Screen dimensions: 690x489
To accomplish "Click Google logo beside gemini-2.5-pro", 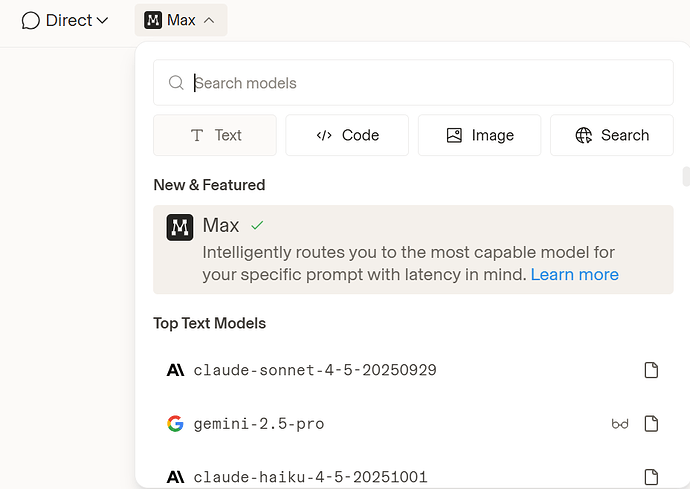I will click(175, 424).
